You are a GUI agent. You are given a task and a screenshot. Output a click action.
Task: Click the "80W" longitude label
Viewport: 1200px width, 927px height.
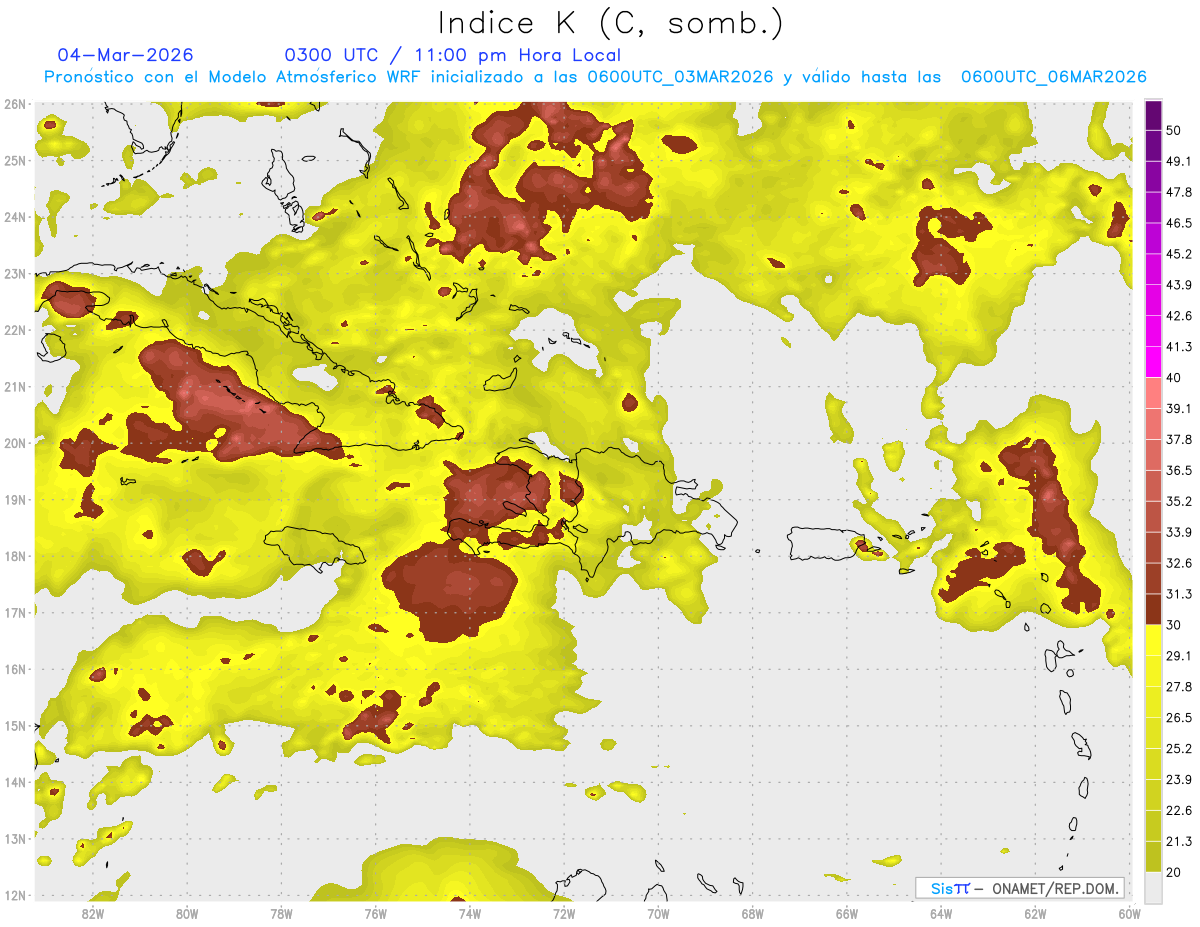(187, 913)
